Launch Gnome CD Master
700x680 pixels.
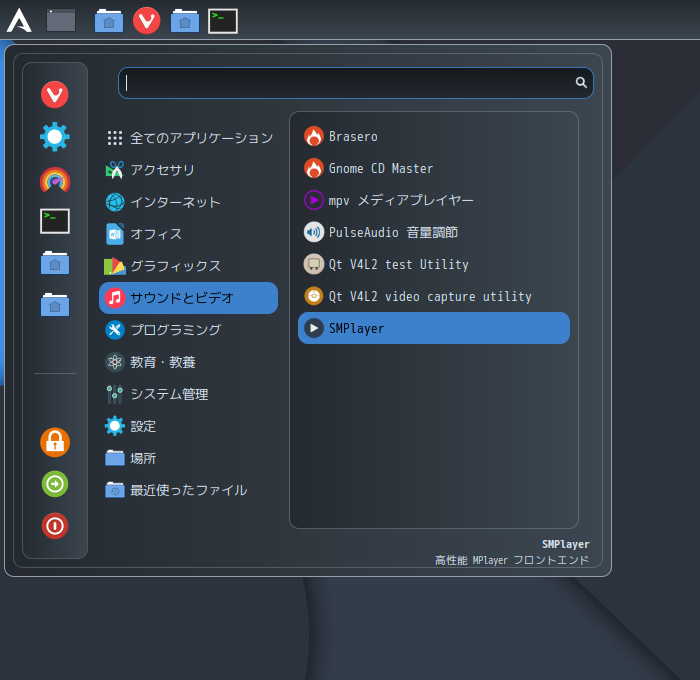(434, 168)
